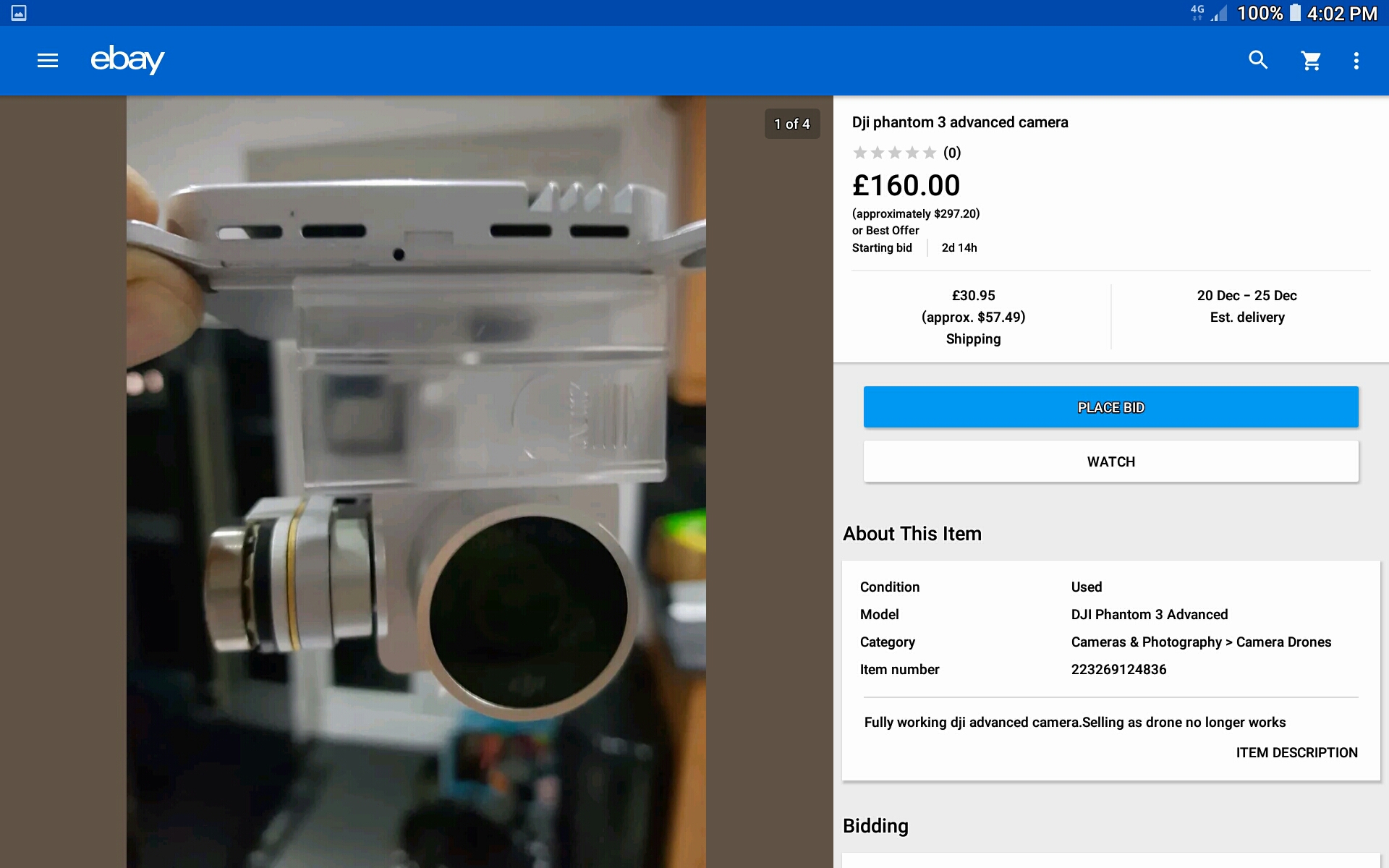The image size is (1389, 868).
Task: Open the three-dot overflow menu
Action: [1356, 61]
